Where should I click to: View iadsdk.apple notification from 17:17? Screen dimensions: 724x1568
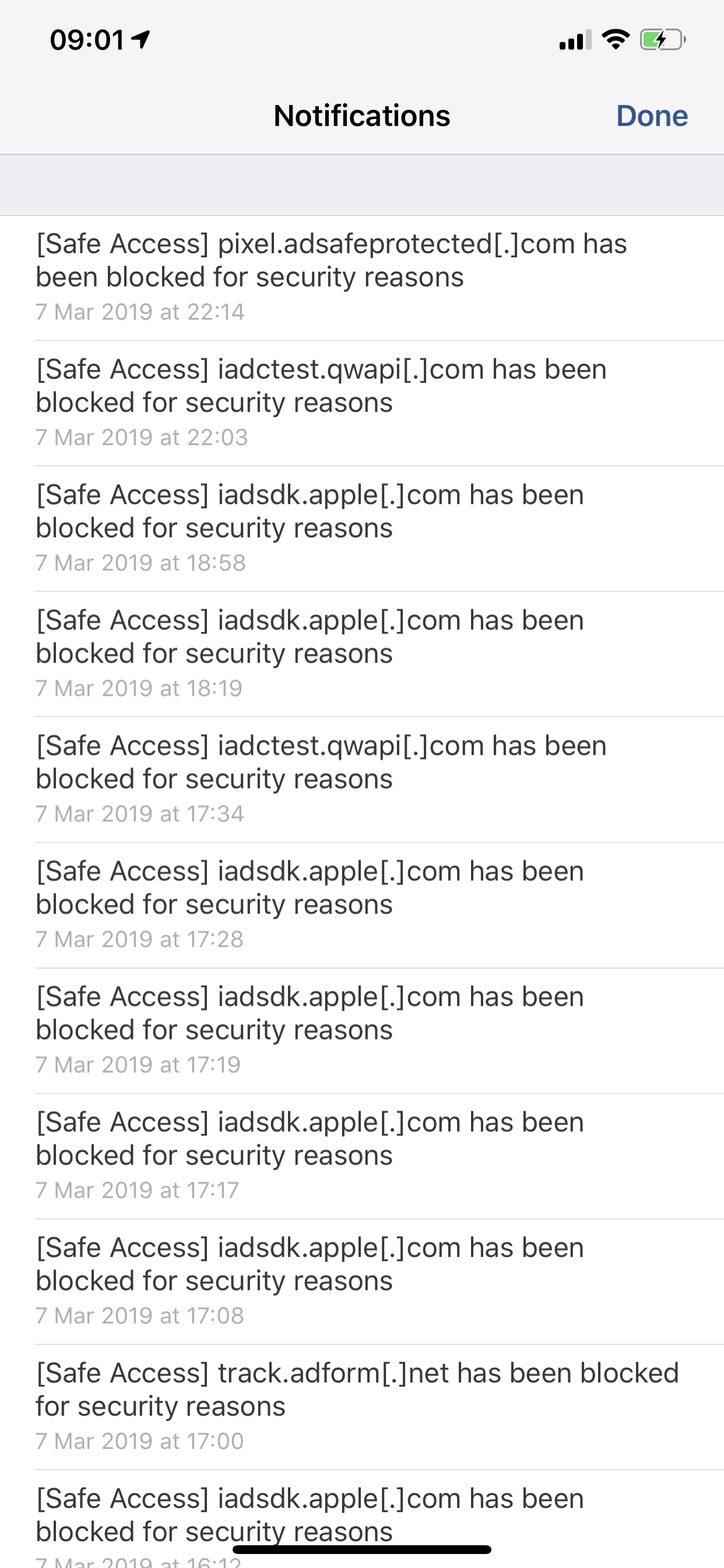point(362,1156)
